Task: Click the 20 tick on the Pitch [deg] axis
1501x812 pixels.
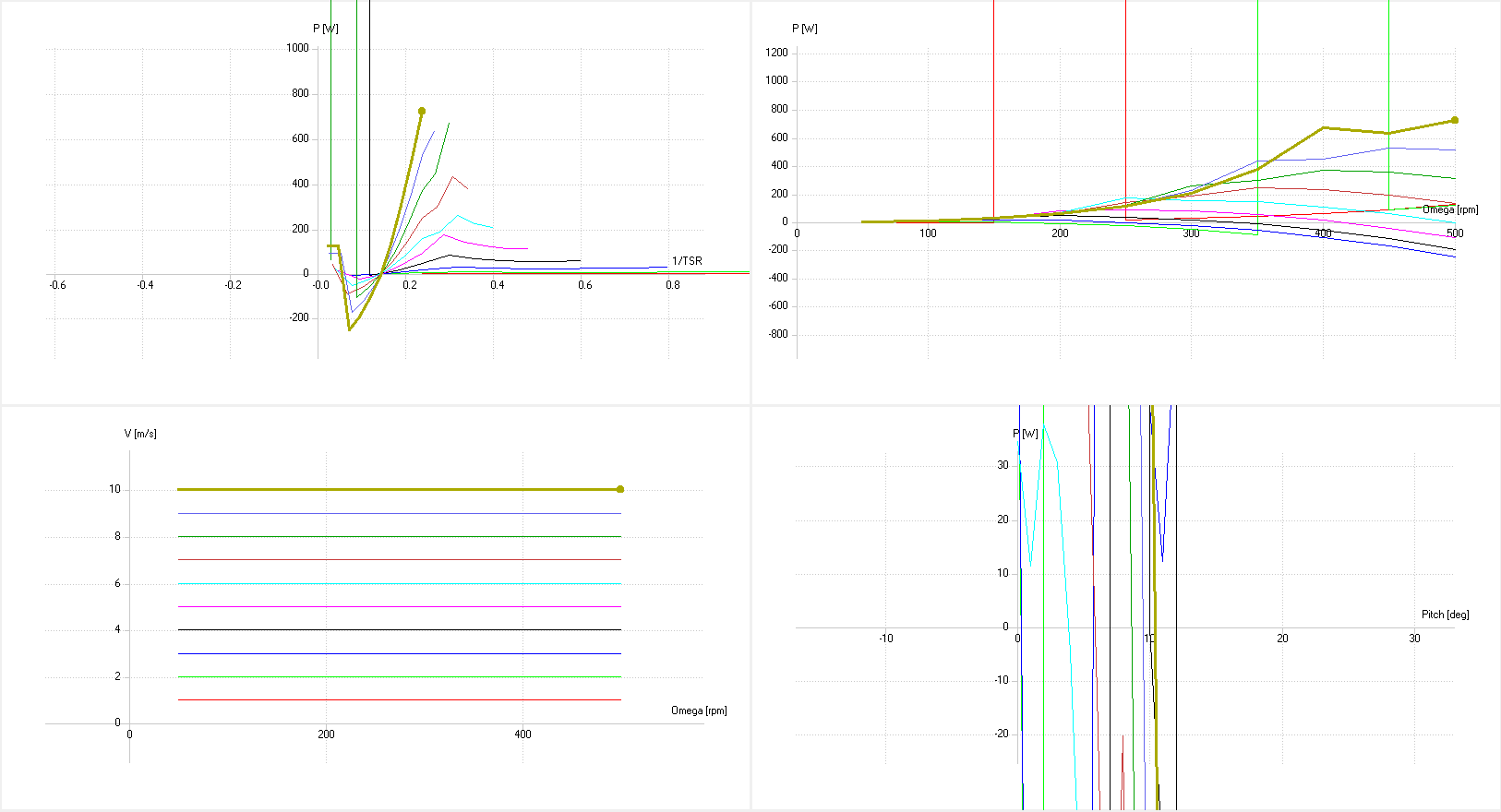Action: coord(1282,639)
